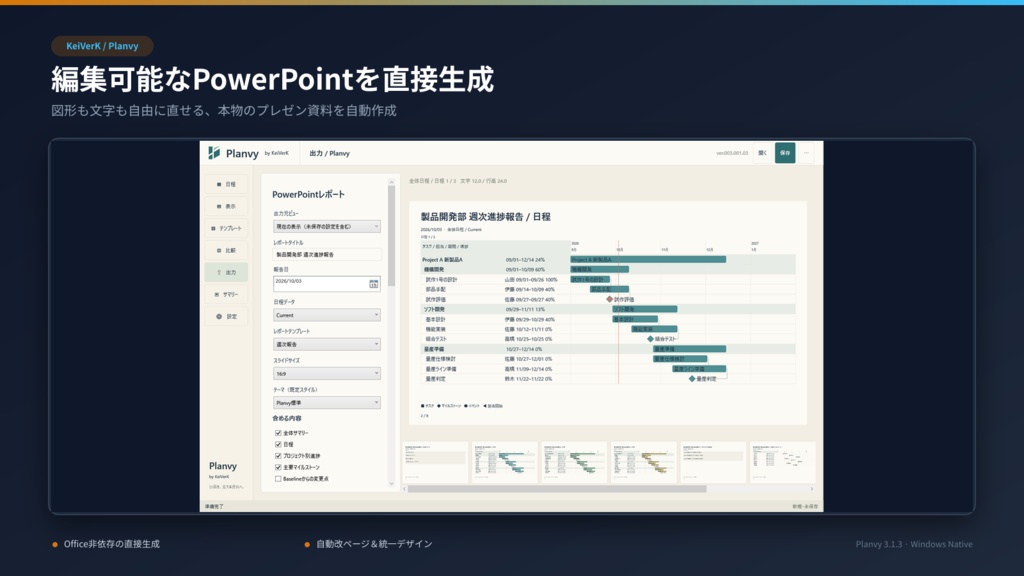Click the 出力 / Planvy breadcrumb
This screenshot has width=1024, height=576.
(x=329, y=153)
